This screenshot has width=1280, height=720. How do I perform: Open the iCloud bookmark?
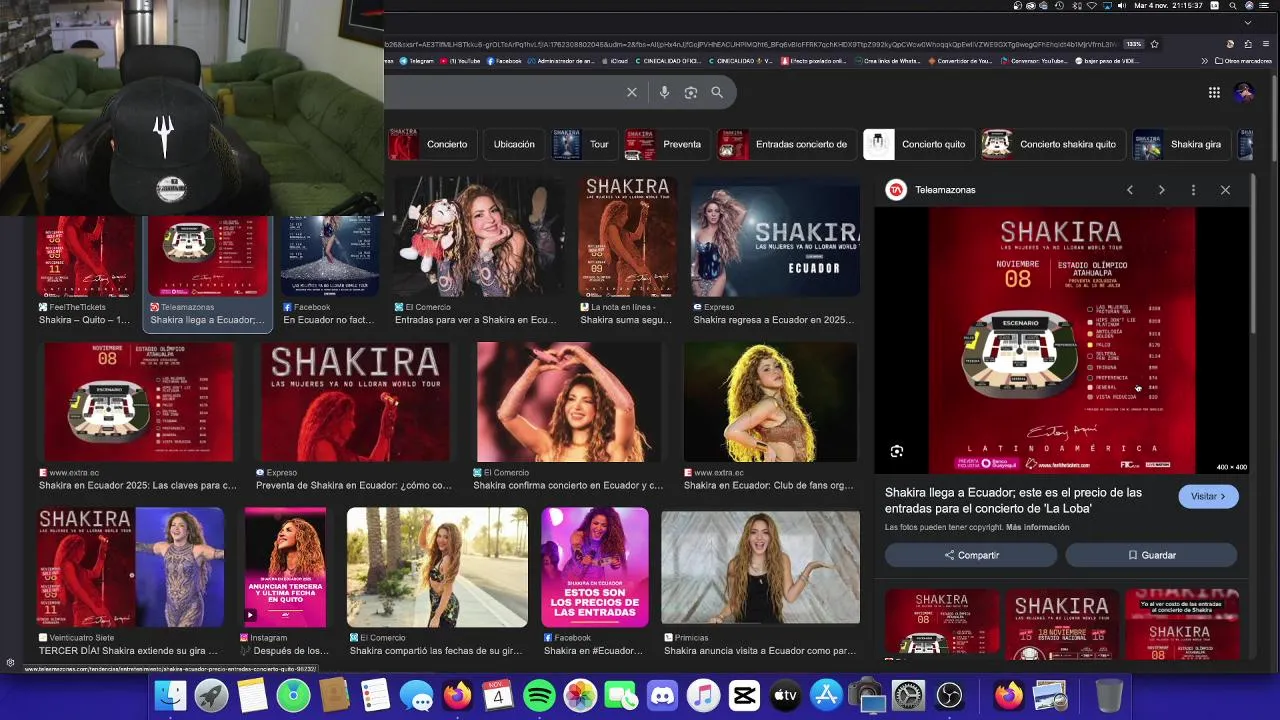pos(613,61)
